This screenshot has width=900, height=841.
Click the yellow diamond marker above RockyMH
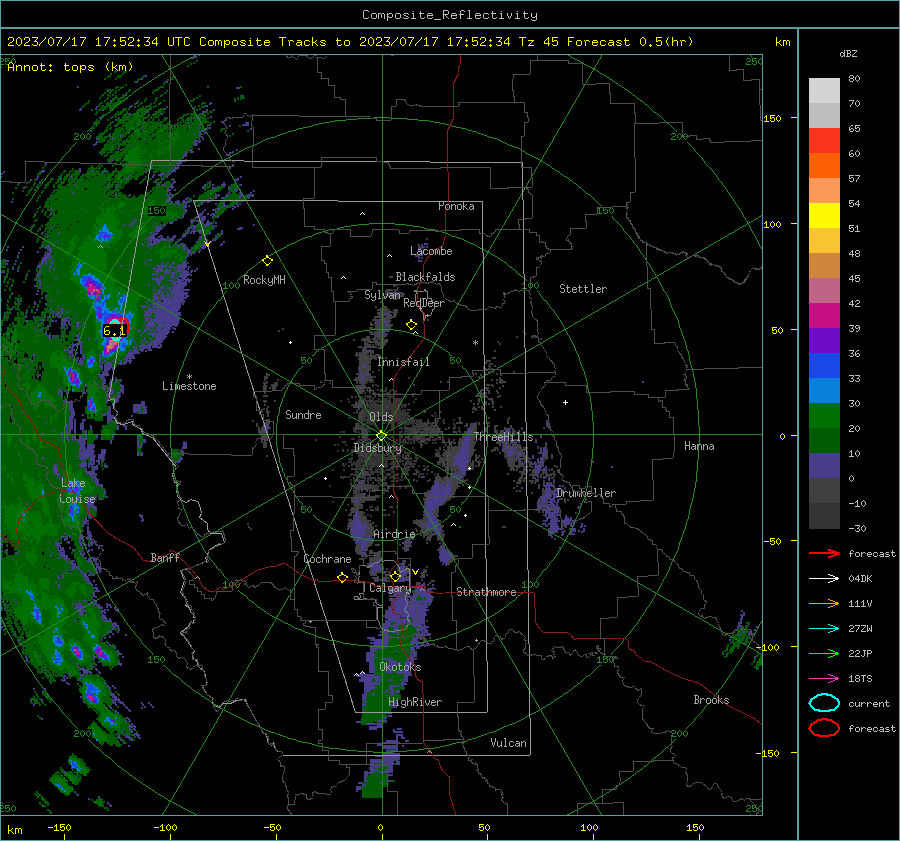[267, 261]
